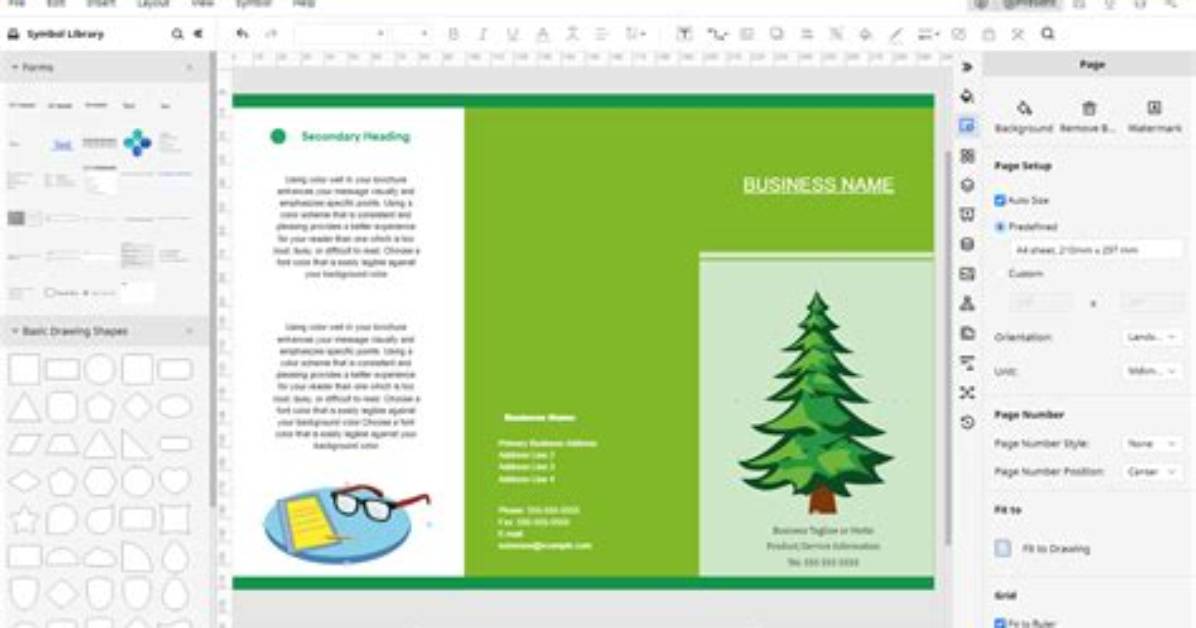Open the Layers panel icon

(x=967, y=185)
